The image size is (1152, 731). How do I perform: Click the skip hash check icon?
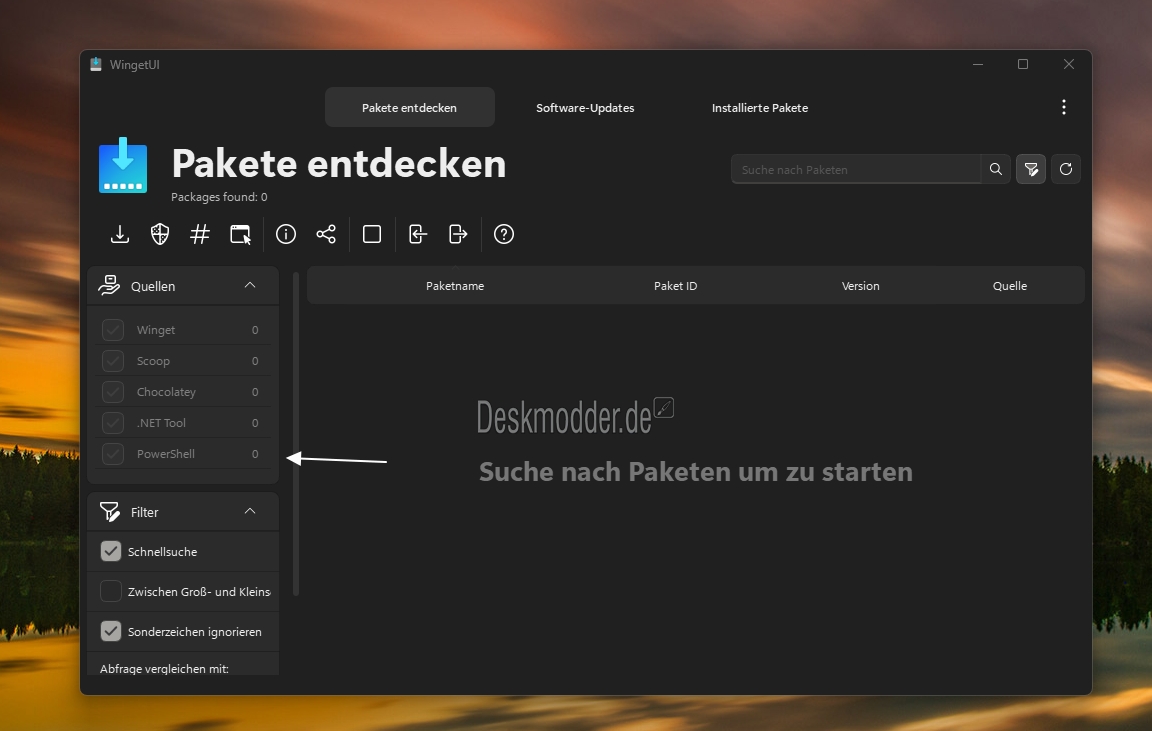[200, 234]
